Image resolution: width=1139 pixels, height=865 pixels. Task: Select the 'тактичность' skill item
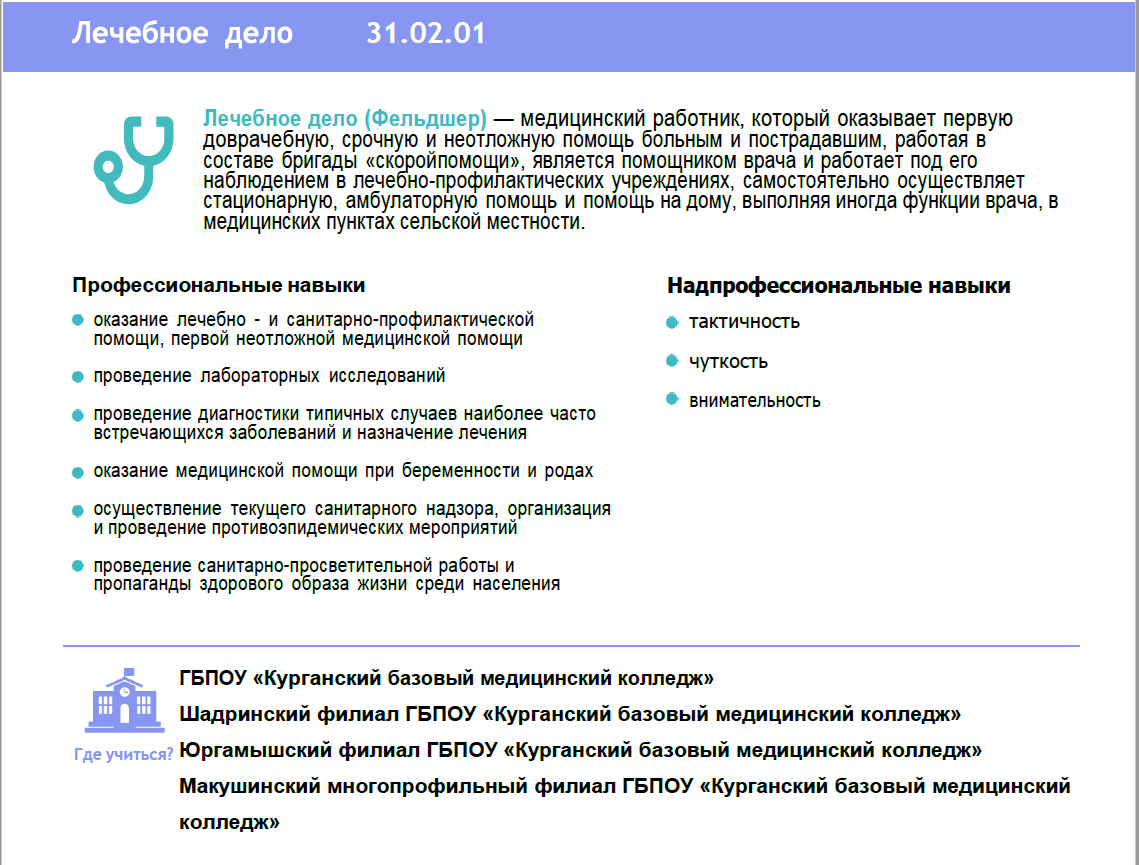[744, 322]
